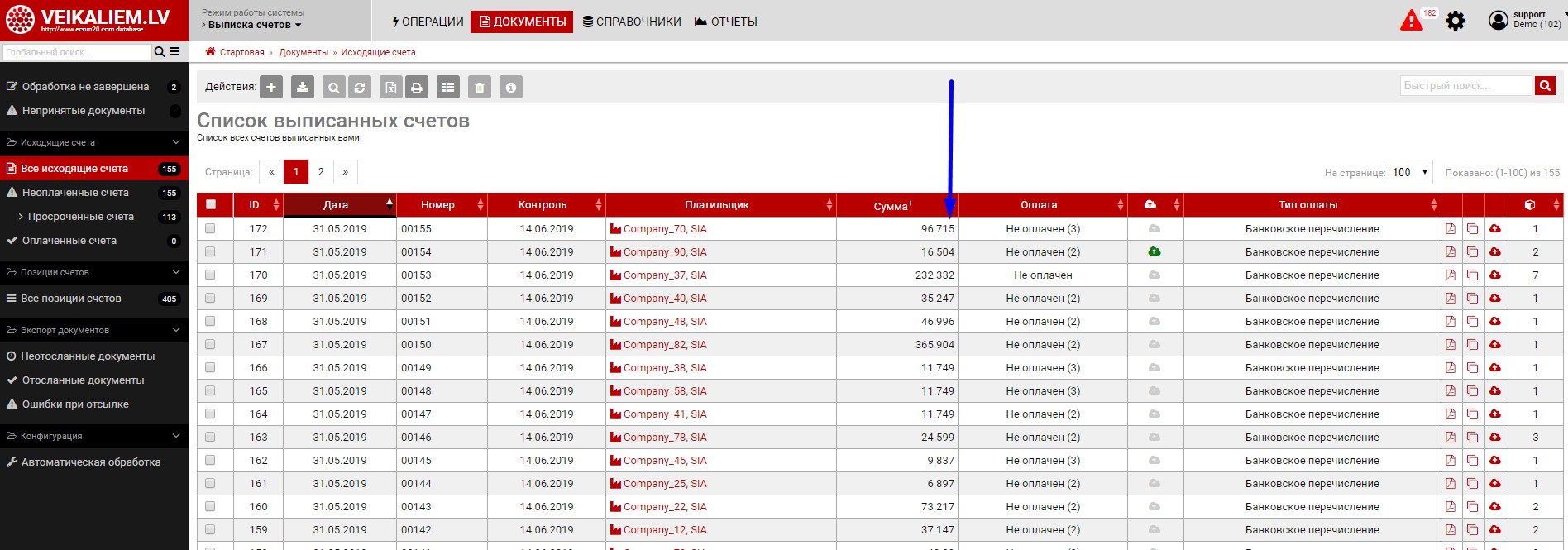Open the settings gear in the top bar
Image resolution: width=1568 pixels, height=550 pixels.
(1455, 21)
